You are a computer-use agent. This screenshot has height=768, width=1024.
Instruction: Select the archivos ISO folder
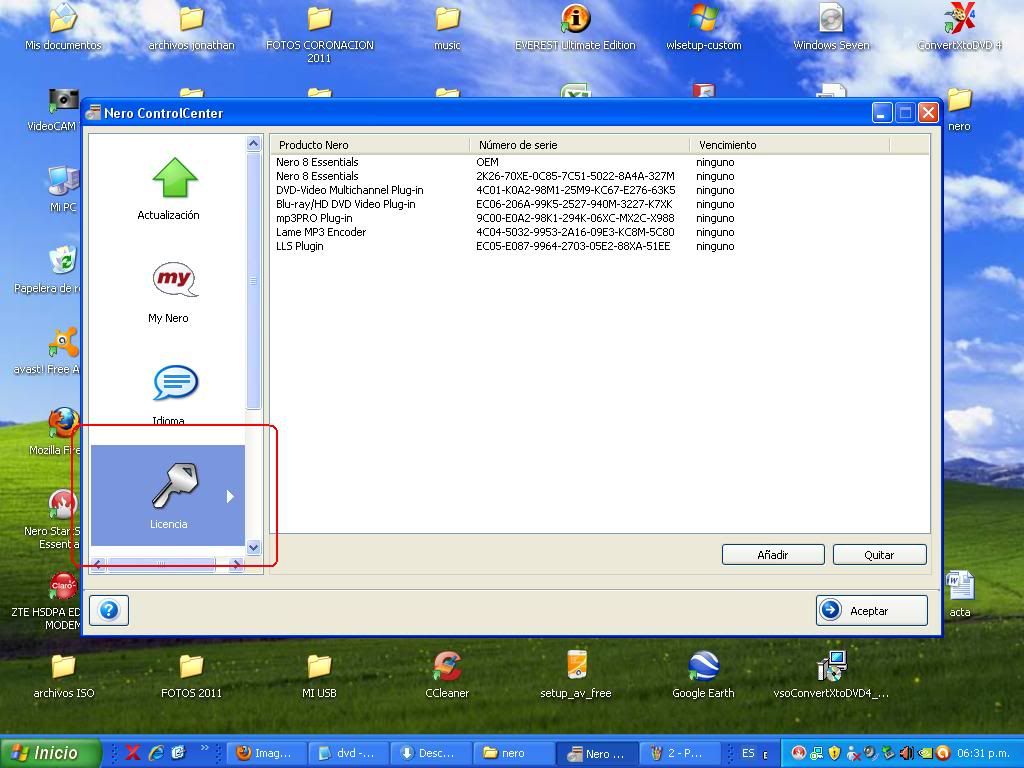pyautogui.click(x=63, y=676)
